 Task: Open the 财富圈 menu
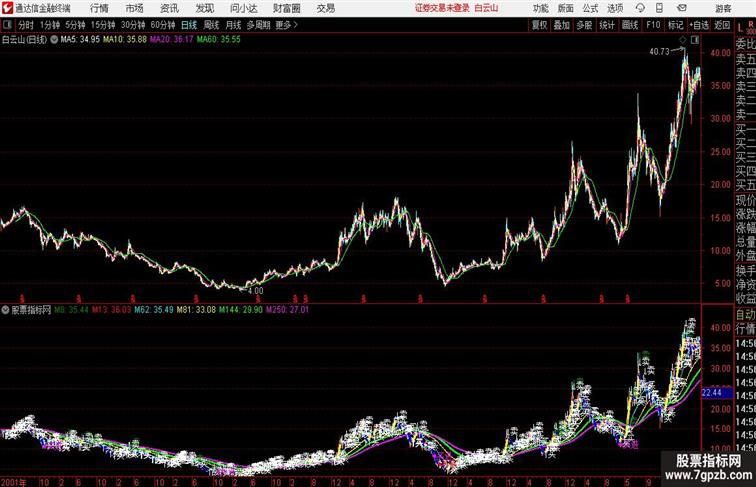click(x=286, y=8)
